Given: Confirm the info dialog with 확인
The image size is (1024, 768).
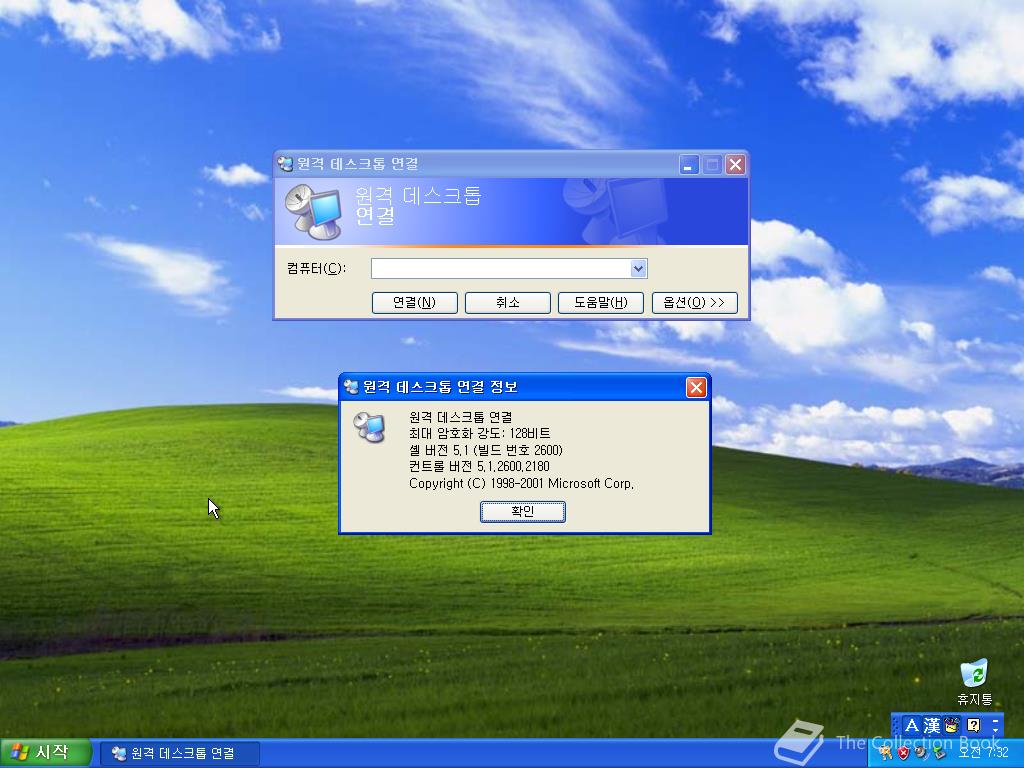Looking at the screenshot, I should (x=522, y=511).
